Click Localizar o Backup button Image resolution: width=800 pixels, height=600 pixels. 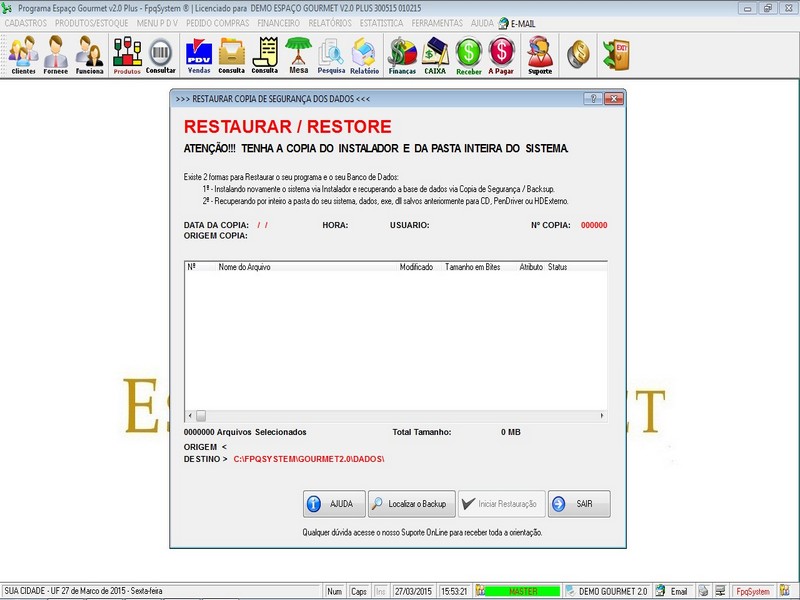[412, 504]
